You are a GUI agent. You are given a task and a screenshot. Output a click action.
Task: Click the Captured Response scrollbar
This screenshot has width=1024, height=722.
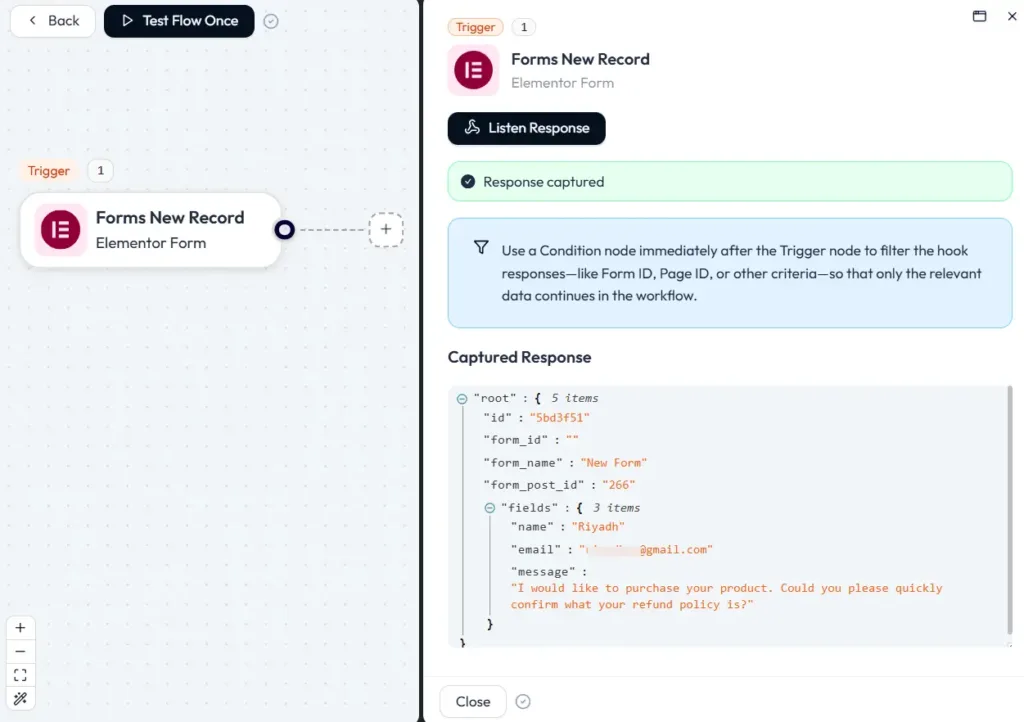1008,510
